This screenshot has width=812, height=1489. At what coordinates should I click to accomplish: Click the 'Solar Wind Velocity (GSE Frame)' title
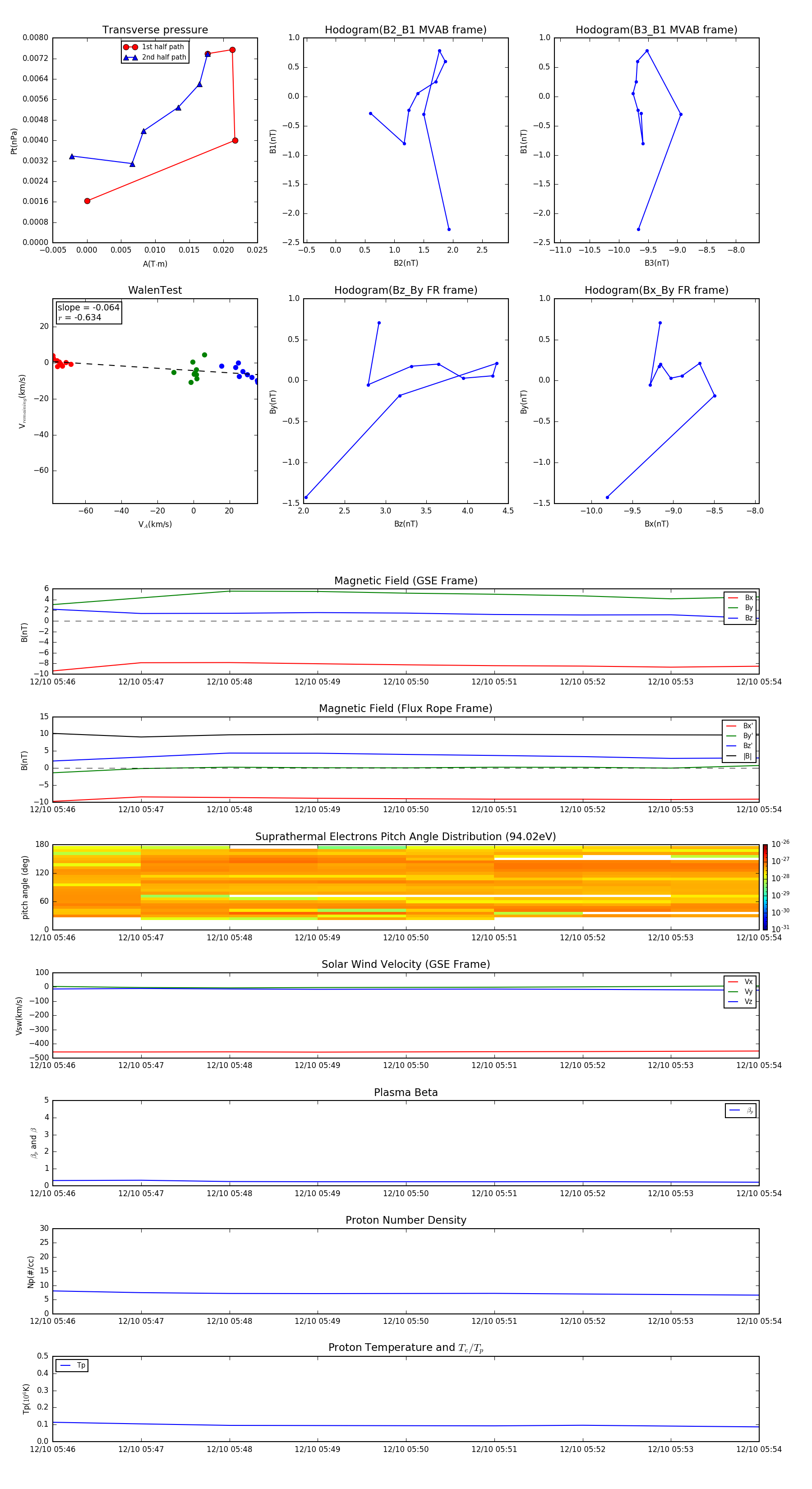[x=406, y=964]
